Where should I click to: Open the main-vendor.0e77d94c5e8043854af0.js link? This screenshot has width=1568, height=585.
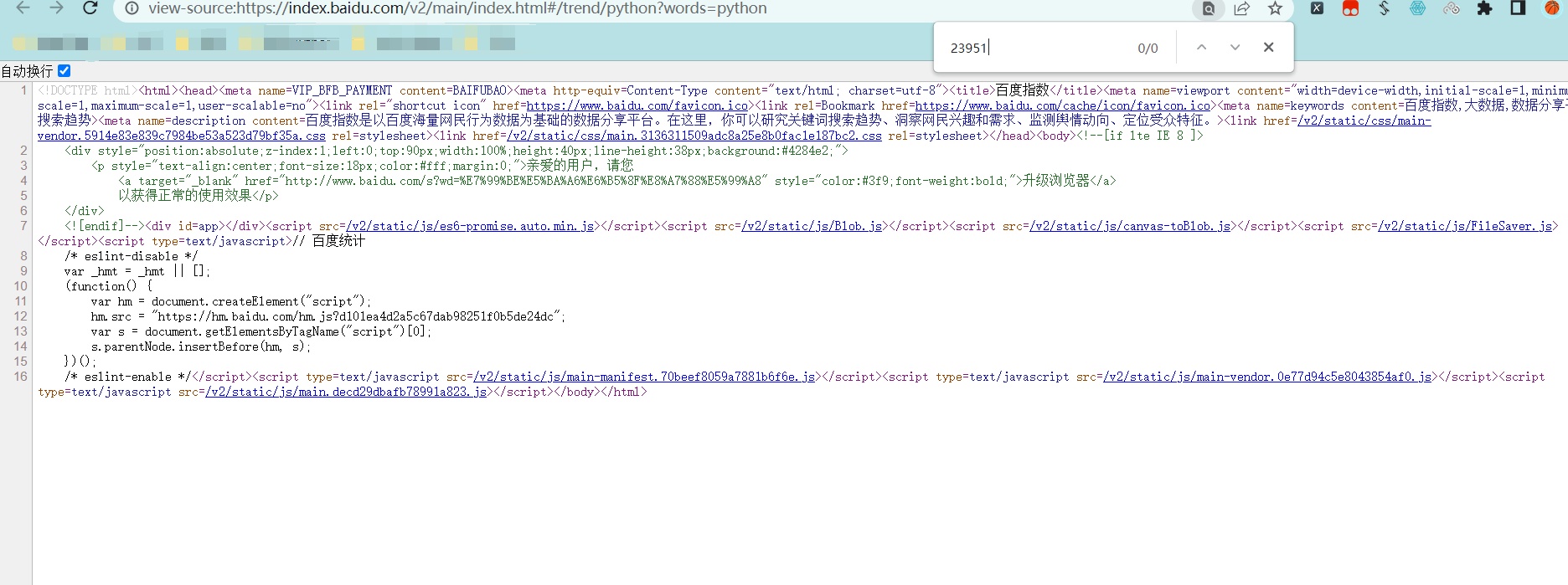pos(1266,377)
